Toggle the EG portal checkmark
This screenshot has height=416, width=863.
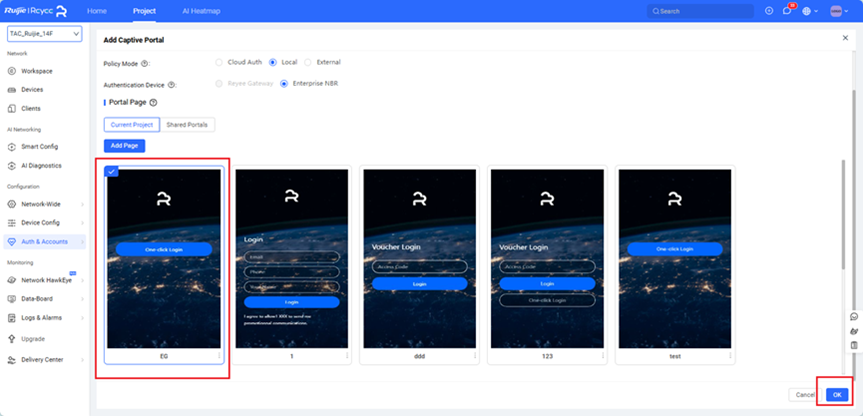coord(111,172)
